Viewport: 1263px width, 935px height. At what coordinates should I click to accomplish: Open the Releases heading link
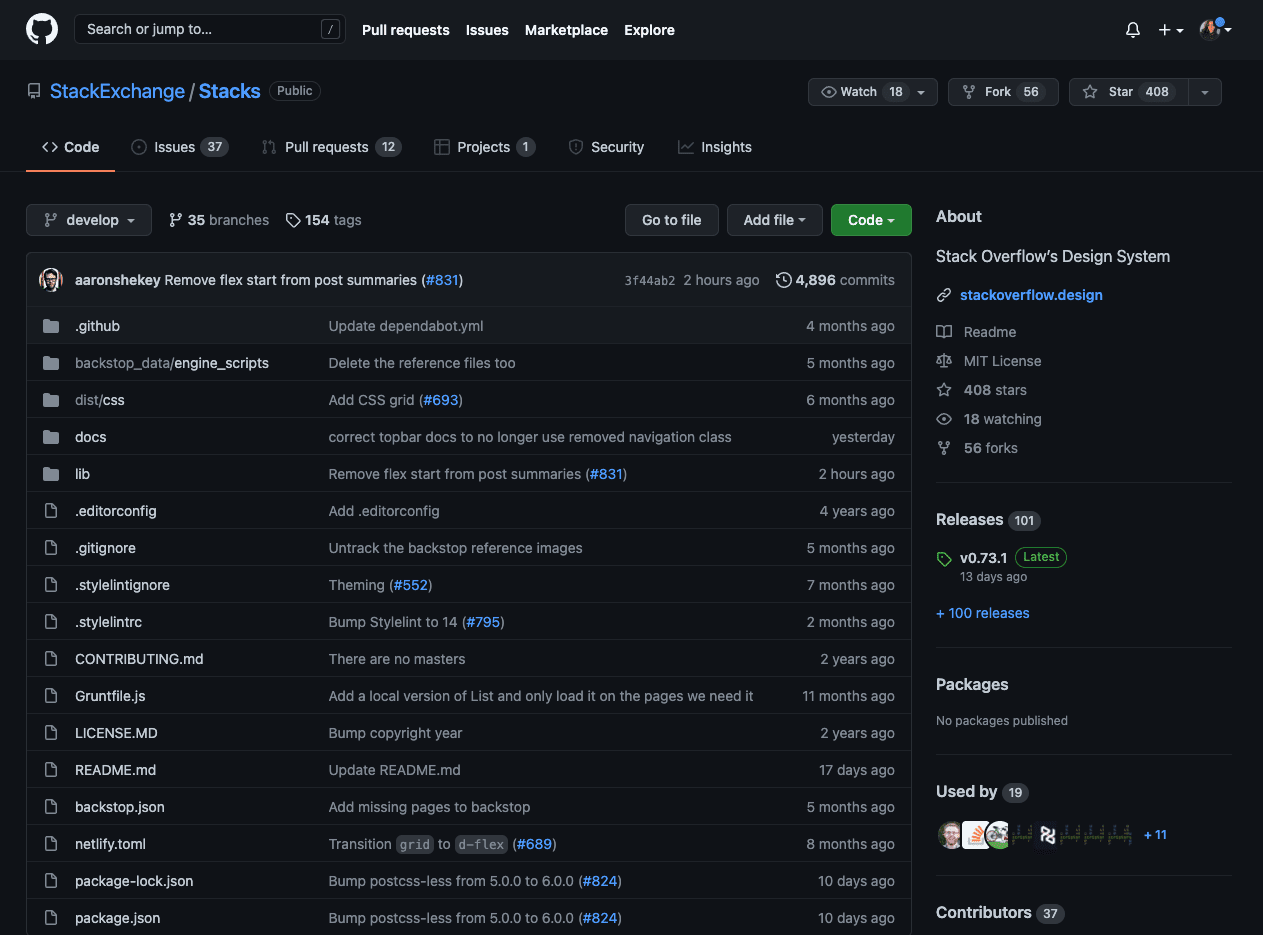coord(988,520)
